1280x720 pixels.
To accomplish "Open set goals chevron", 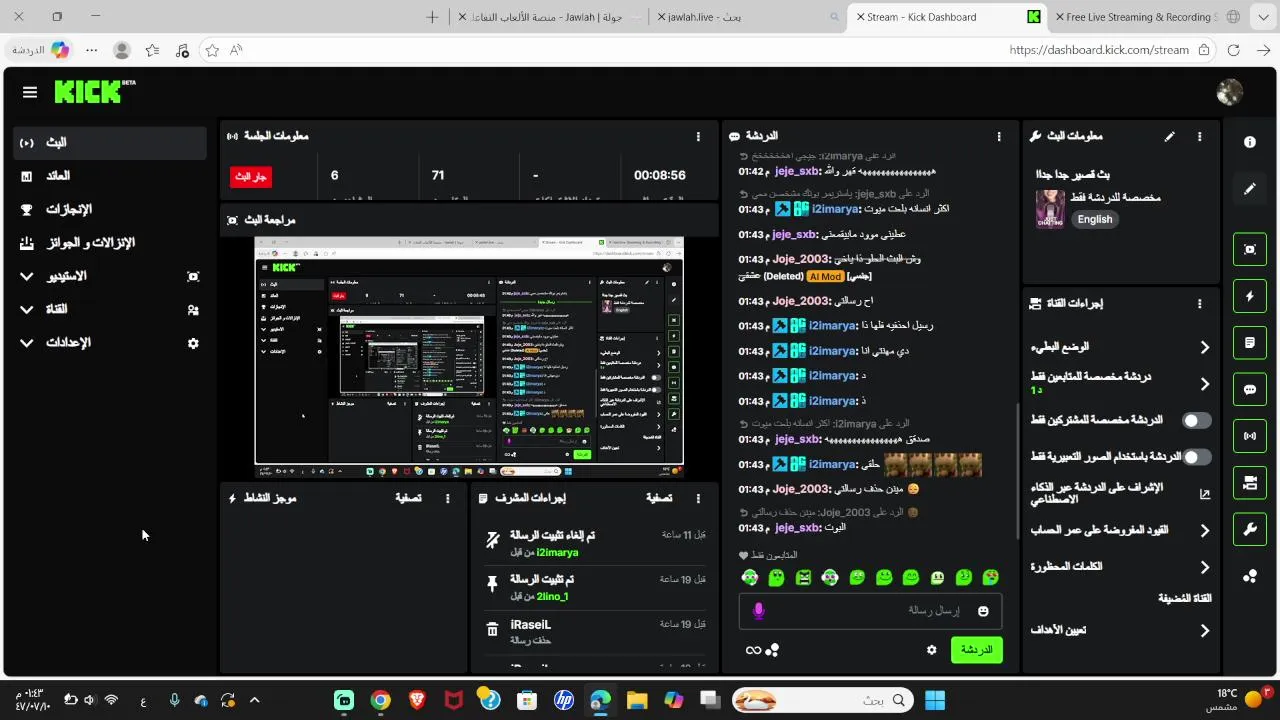I will point(1204,631).
